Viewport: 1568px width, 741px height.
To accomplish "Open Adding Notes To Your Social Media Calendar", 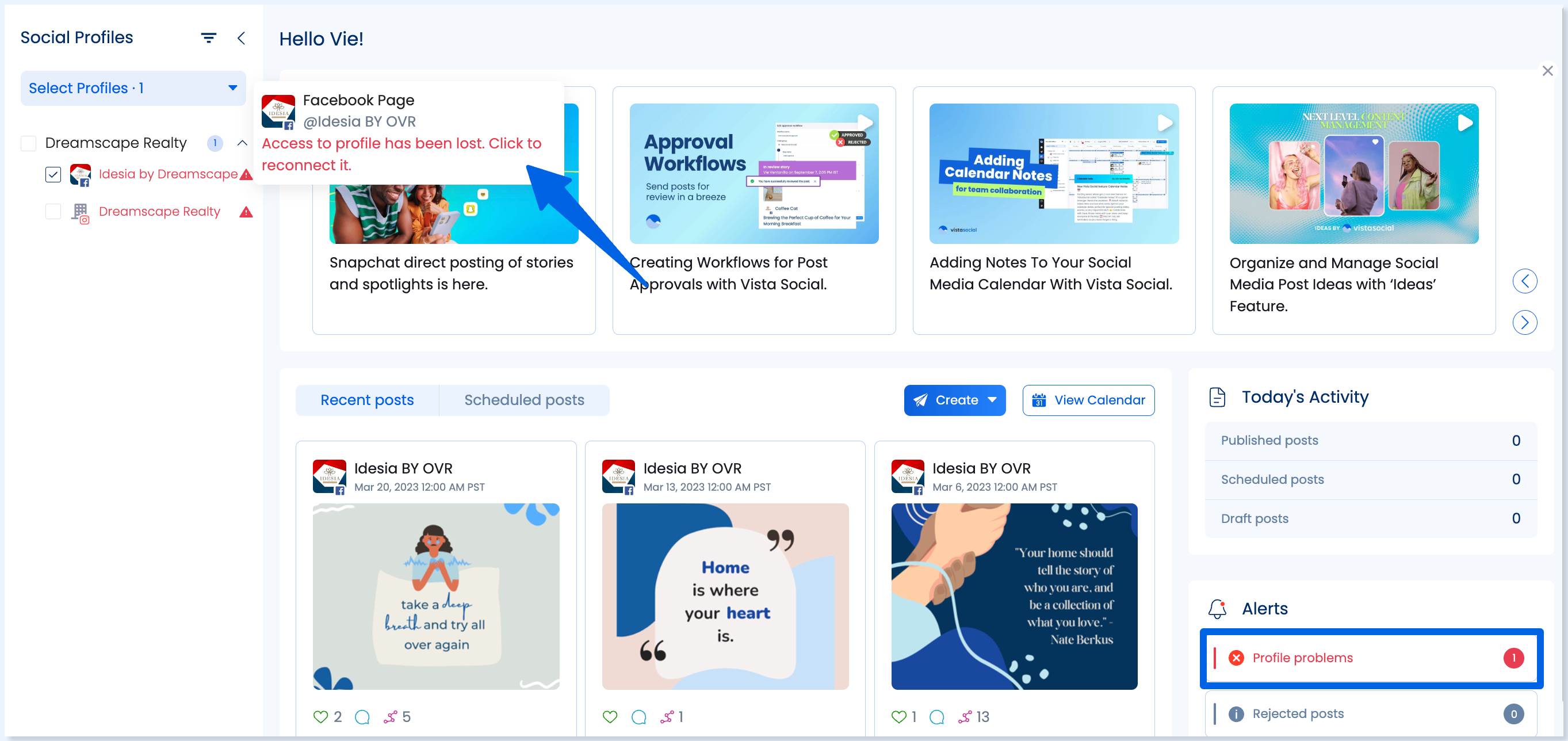I will 1051,273.
